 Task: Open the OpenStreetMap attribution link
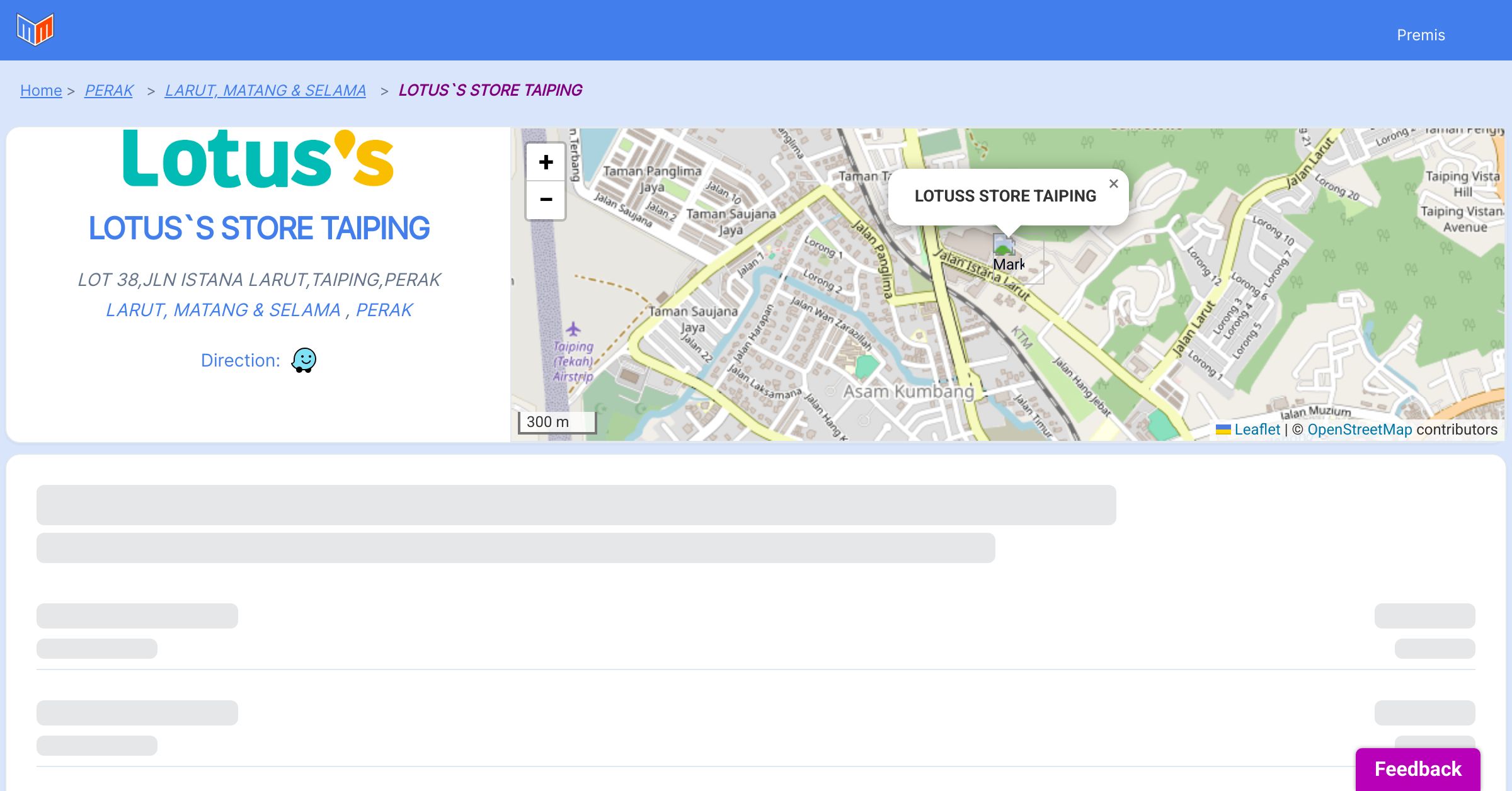(1360, 430)
